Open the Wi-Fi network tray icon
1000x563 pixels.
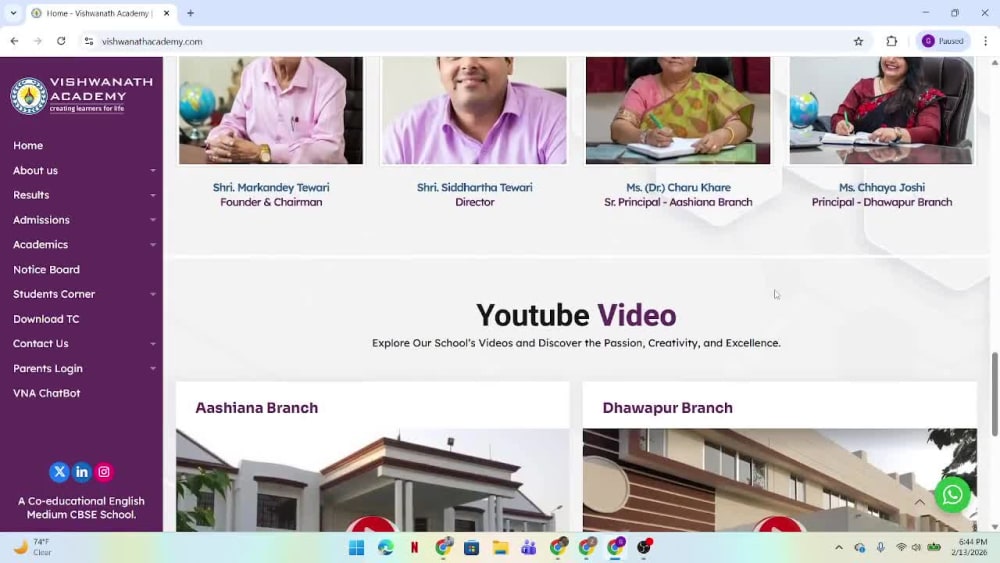pos(901,547)
